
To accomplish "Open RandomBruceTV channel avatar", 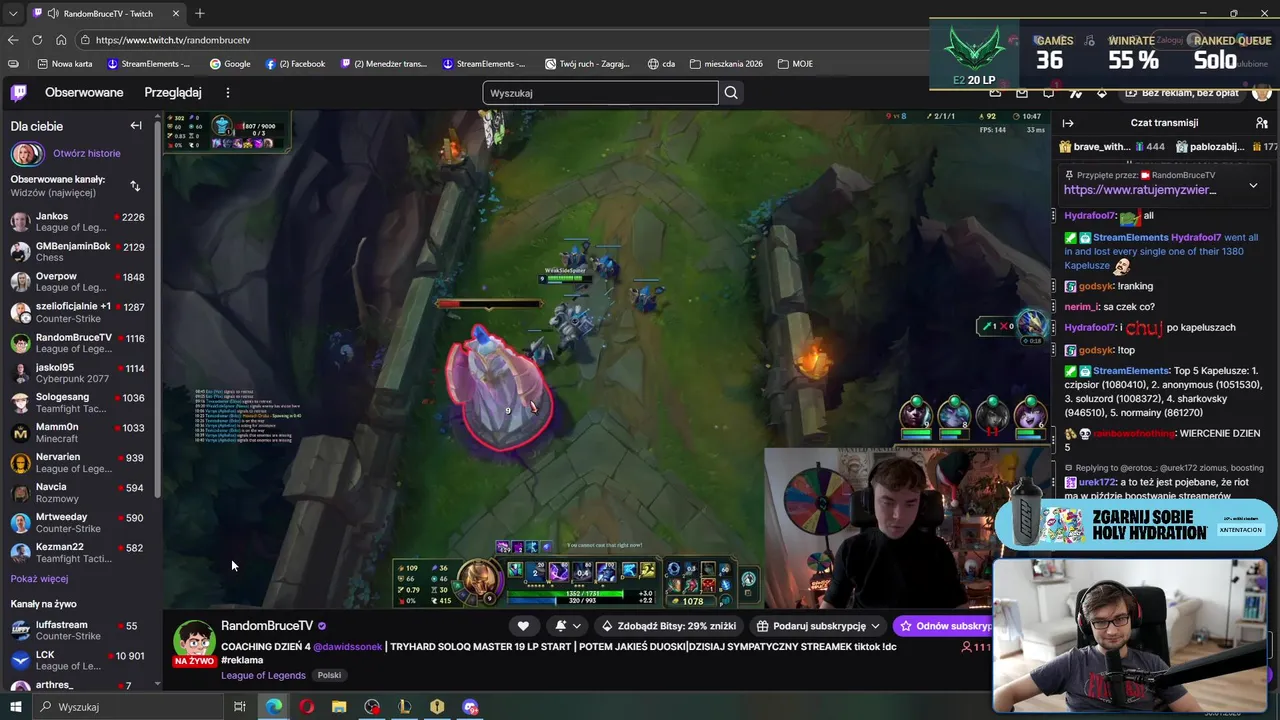I will coord(195,640).
